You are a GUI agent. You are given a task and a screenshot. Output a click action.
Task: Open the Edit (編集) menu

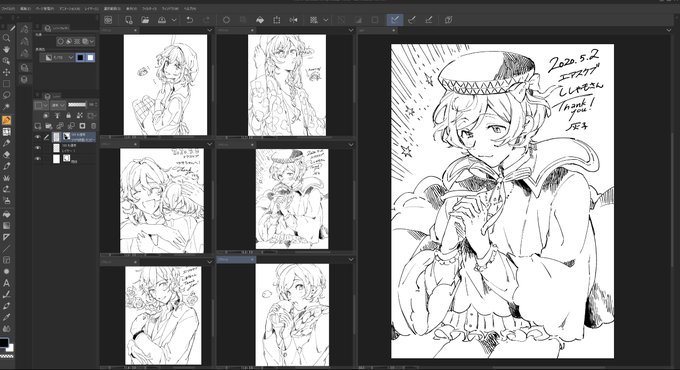pyautogui.click(x=25, y=8)
